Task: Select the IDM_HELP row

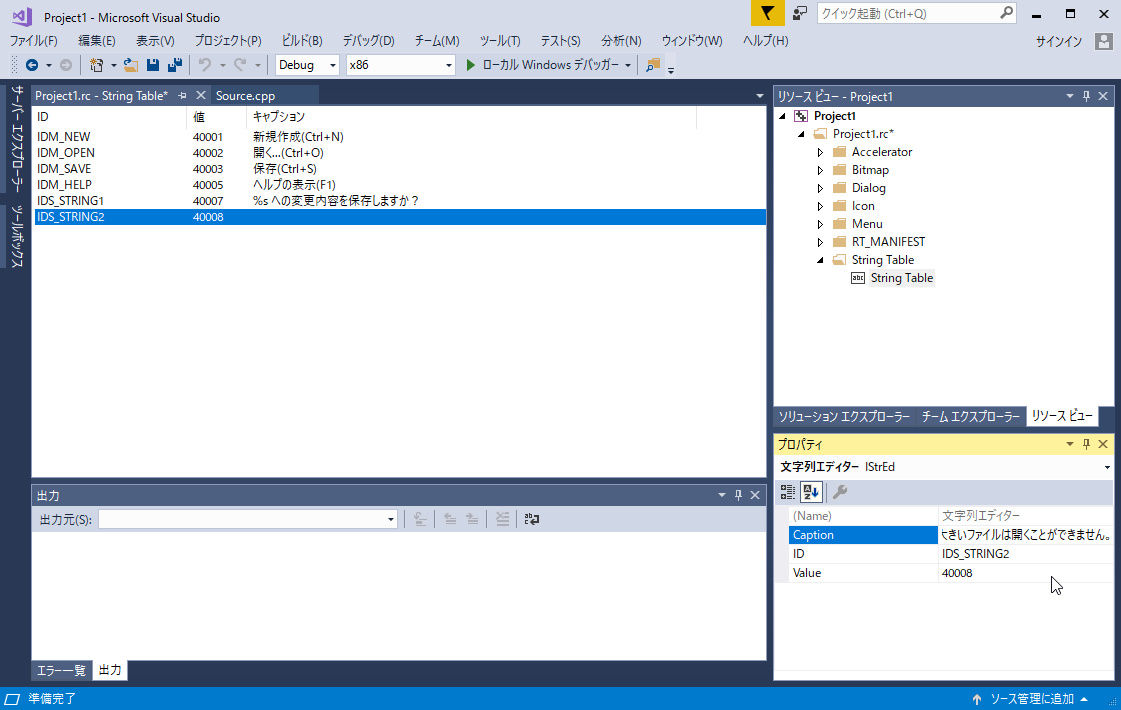Action: (x=399, y=184)
